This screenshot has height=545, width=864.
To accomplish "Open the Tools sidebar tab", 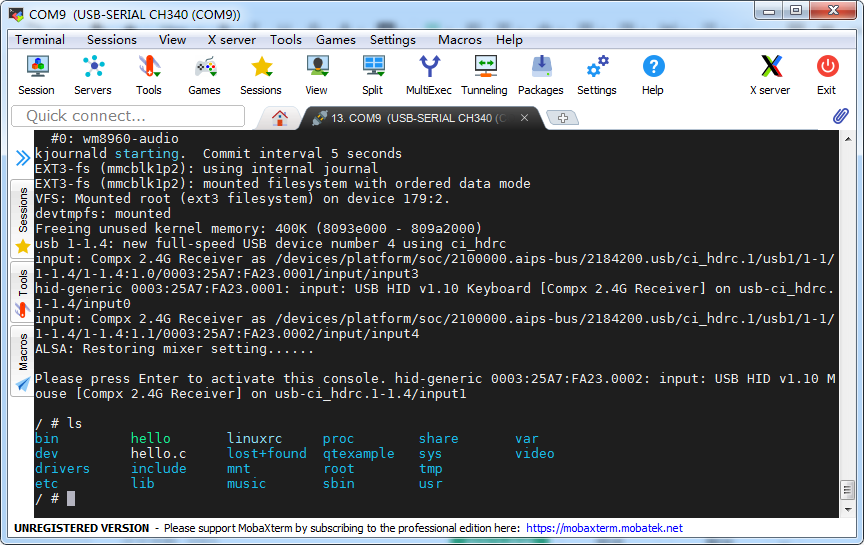I will [x=23, y=292].
